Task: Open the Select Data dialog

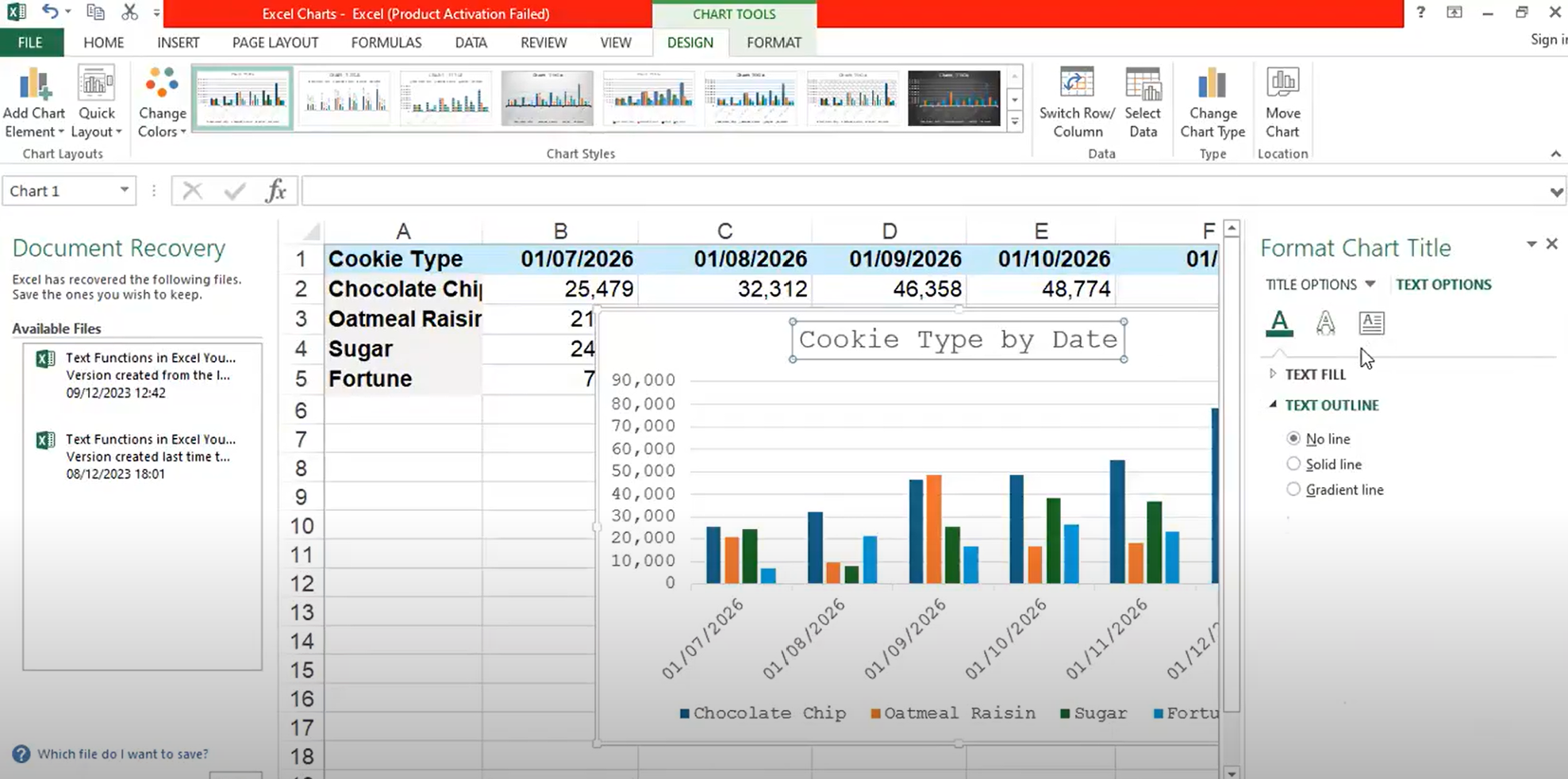Action: coord(1143,84)
